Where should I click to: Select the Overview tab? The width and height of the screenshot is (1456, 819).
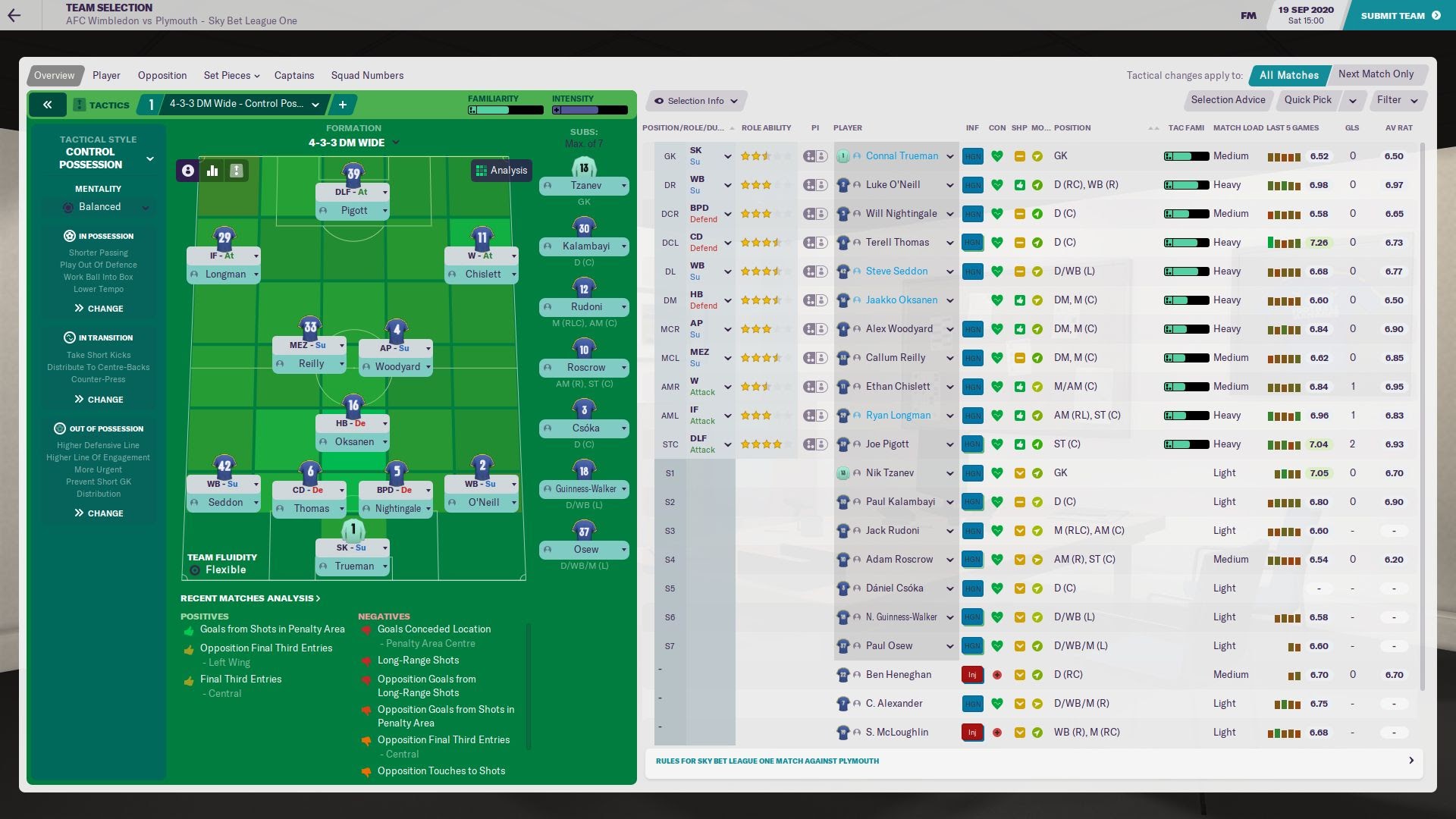54,75
